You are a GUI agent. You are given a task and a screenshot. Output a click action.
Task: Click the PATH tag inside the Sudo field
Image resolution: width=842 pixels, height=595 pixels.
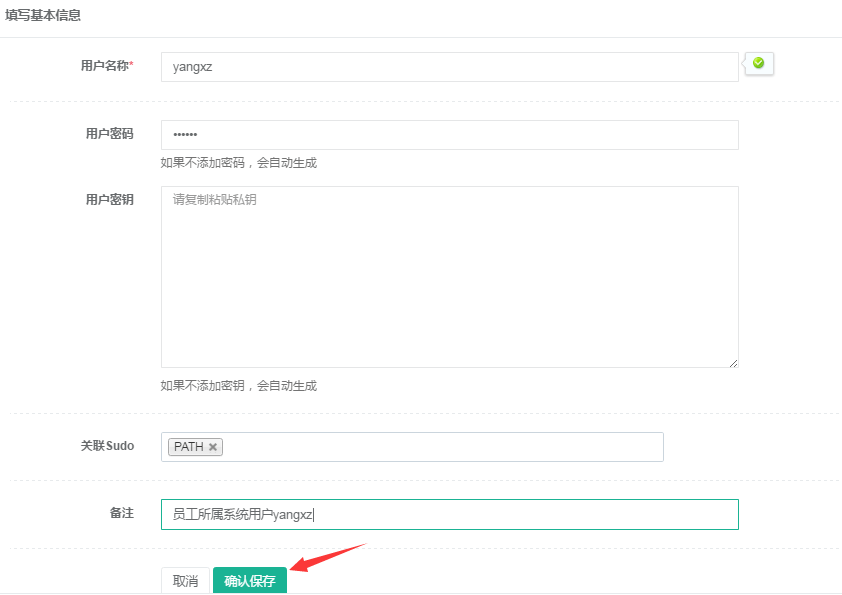pos(187,447)
